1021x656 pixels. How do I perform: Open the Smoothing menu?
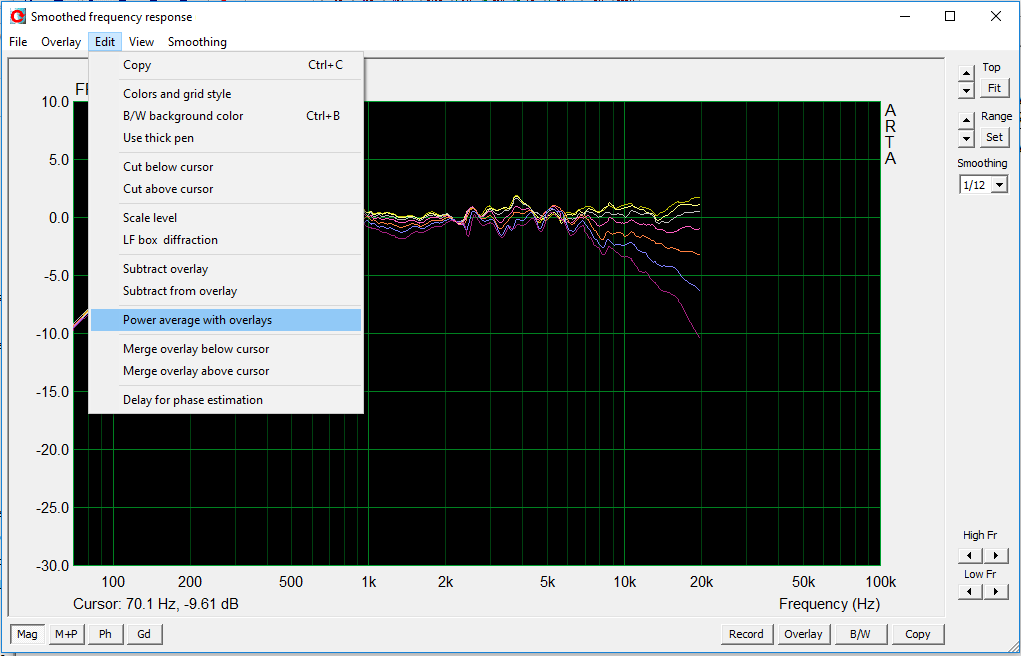tap(197, 42)
